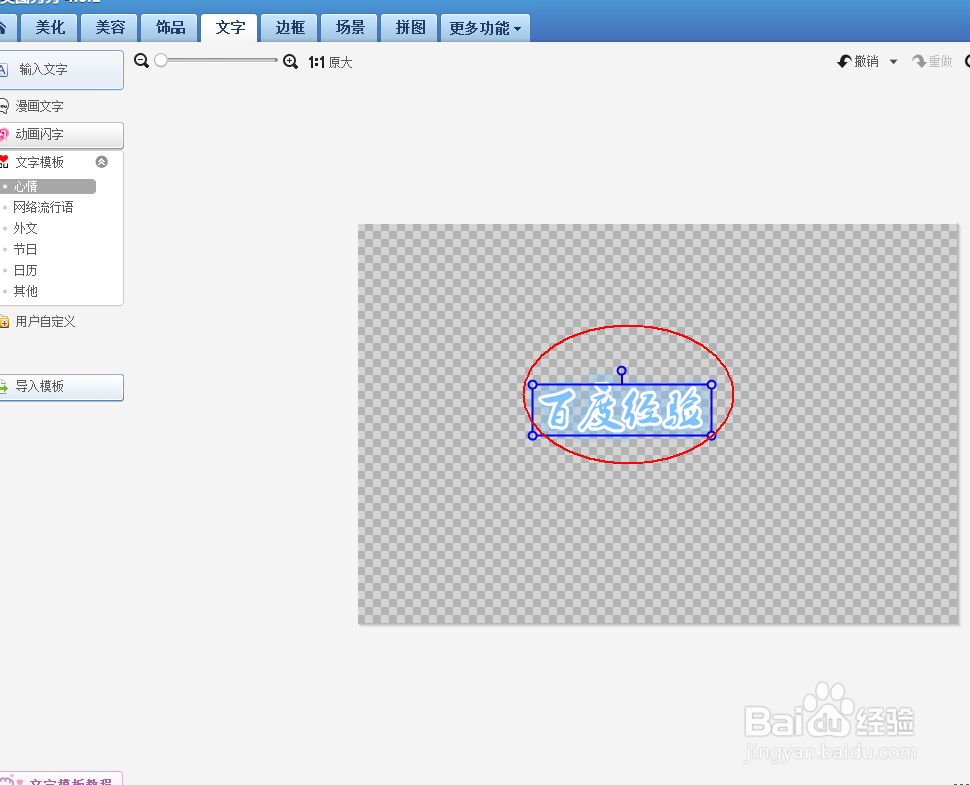This screenshot has height=785, width=970.
Task: Open the 场景 tab
Action: click(350, 28)
